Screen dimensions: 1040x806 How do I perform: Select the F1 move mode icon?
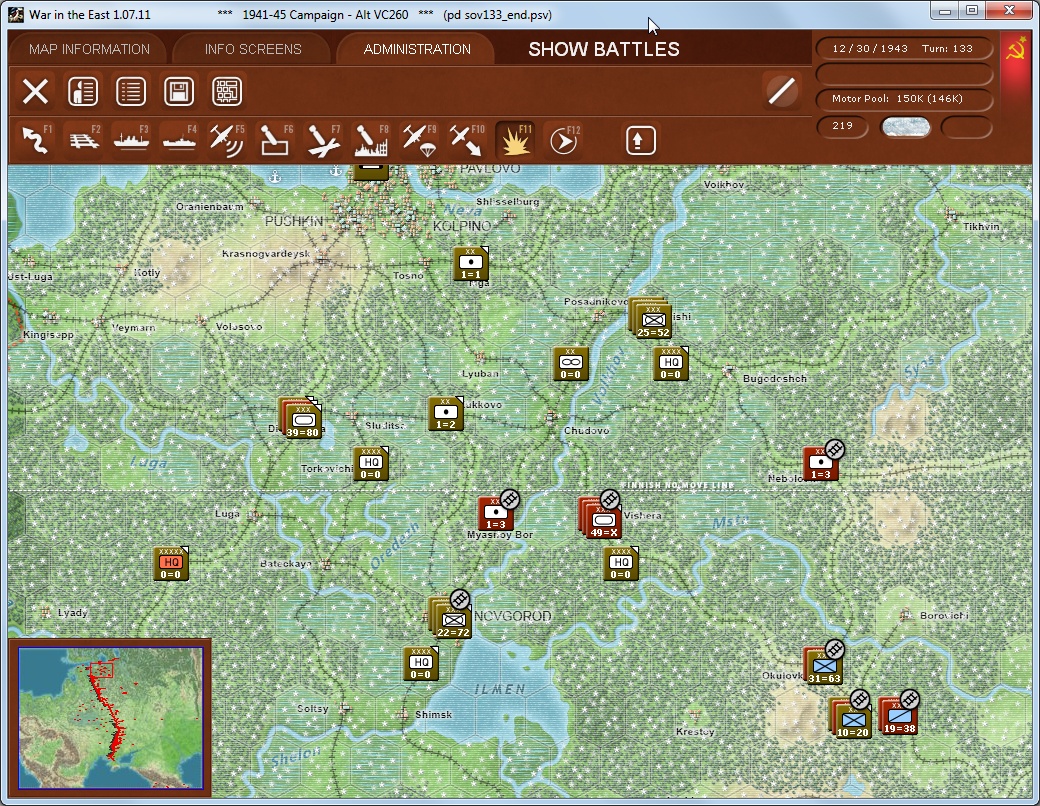pos(36,140)
